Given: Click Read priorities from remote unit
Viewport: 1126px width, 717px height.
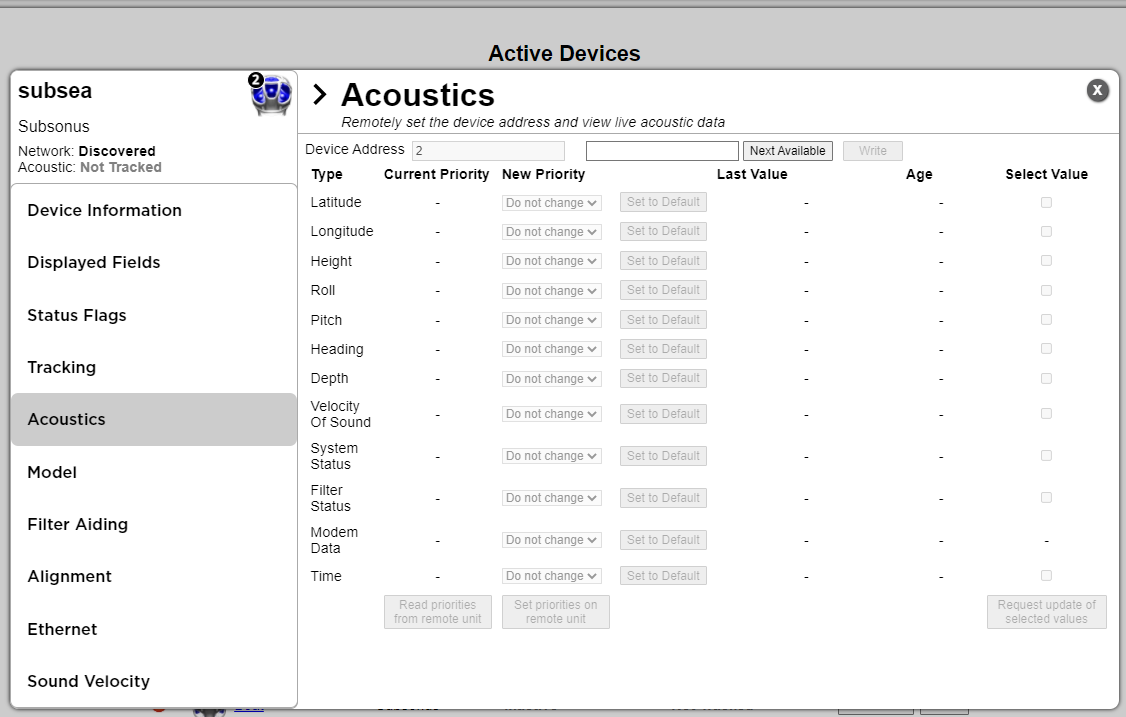Looking at the screenshot, I should [438, 612].
